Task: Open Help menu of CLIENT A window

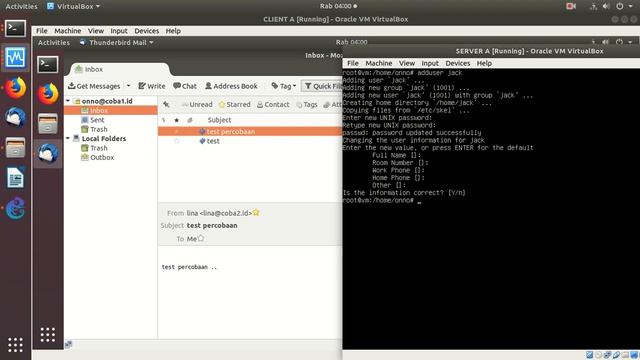Action: pos(173,31)
